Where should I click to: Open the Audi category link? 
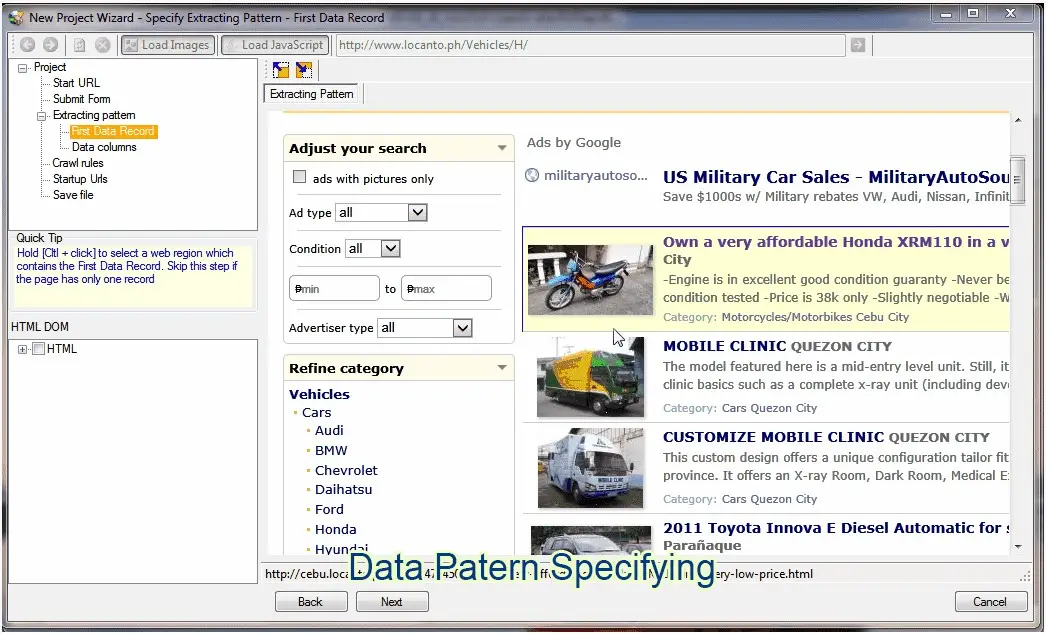[329, 430]
